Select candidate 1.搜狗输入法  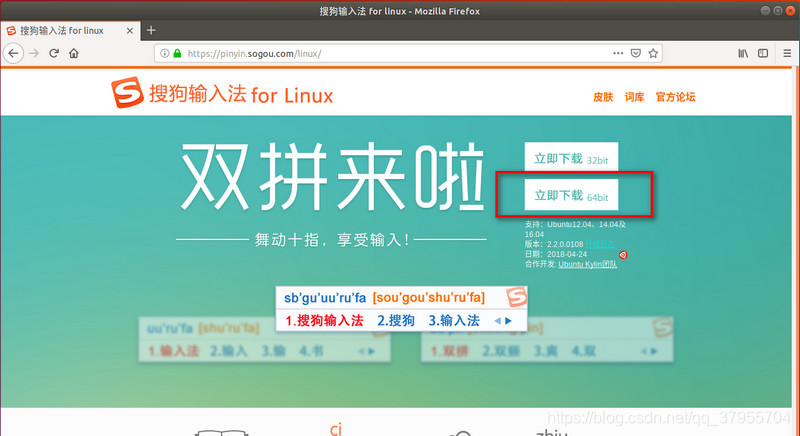324,321
